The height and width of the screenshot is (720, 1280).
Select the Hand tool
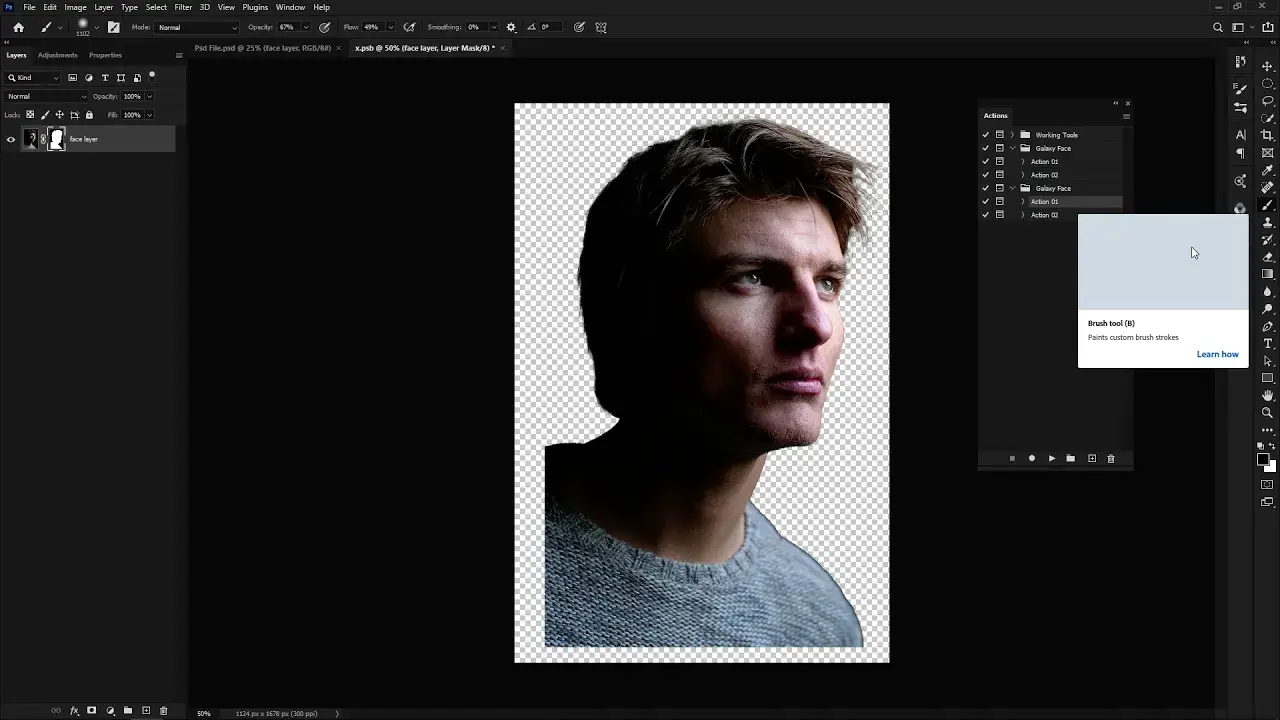click(x=1268, y=395)
